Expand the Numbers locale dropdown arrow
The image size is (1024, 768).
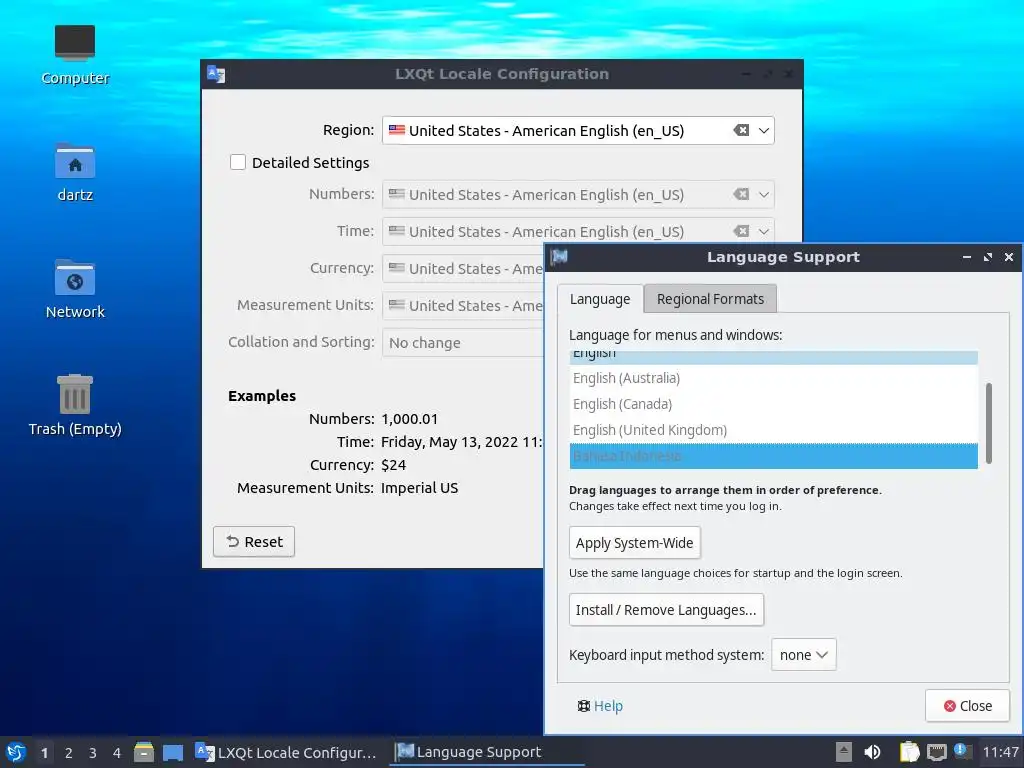click(x=764, y=194)
